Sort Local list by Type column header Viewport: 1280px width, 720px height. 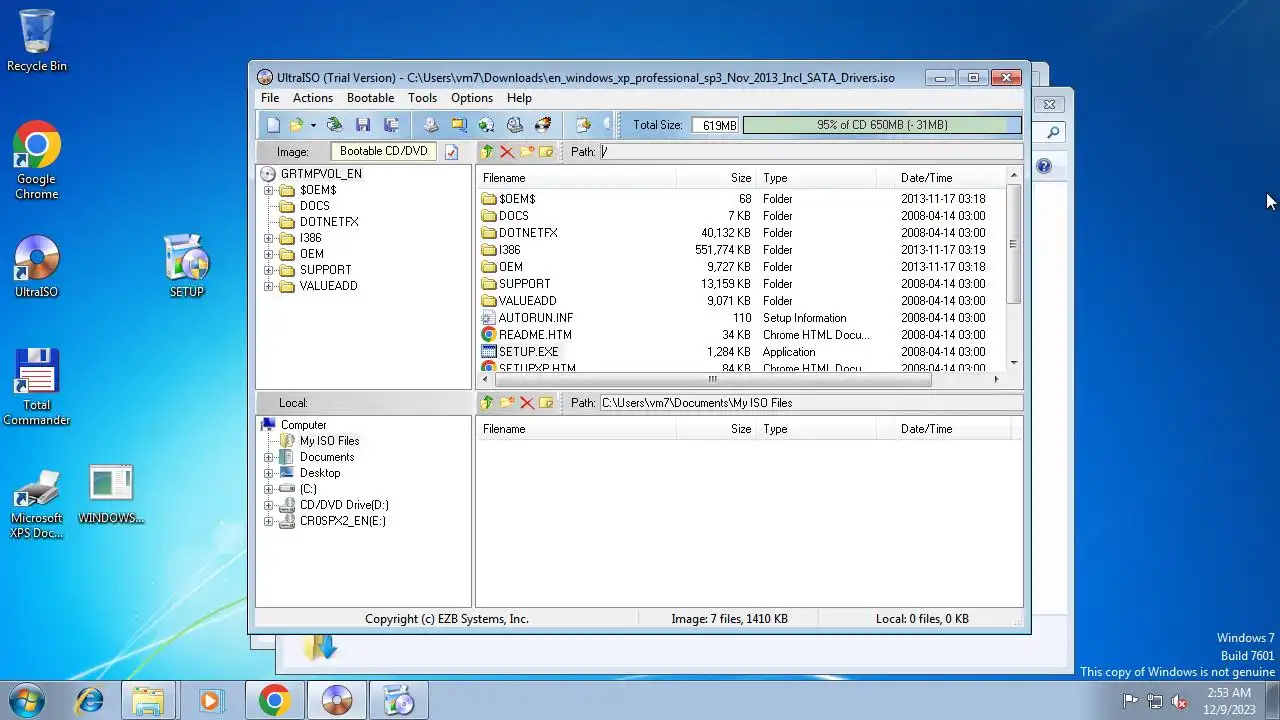click(x=815, y=429)
